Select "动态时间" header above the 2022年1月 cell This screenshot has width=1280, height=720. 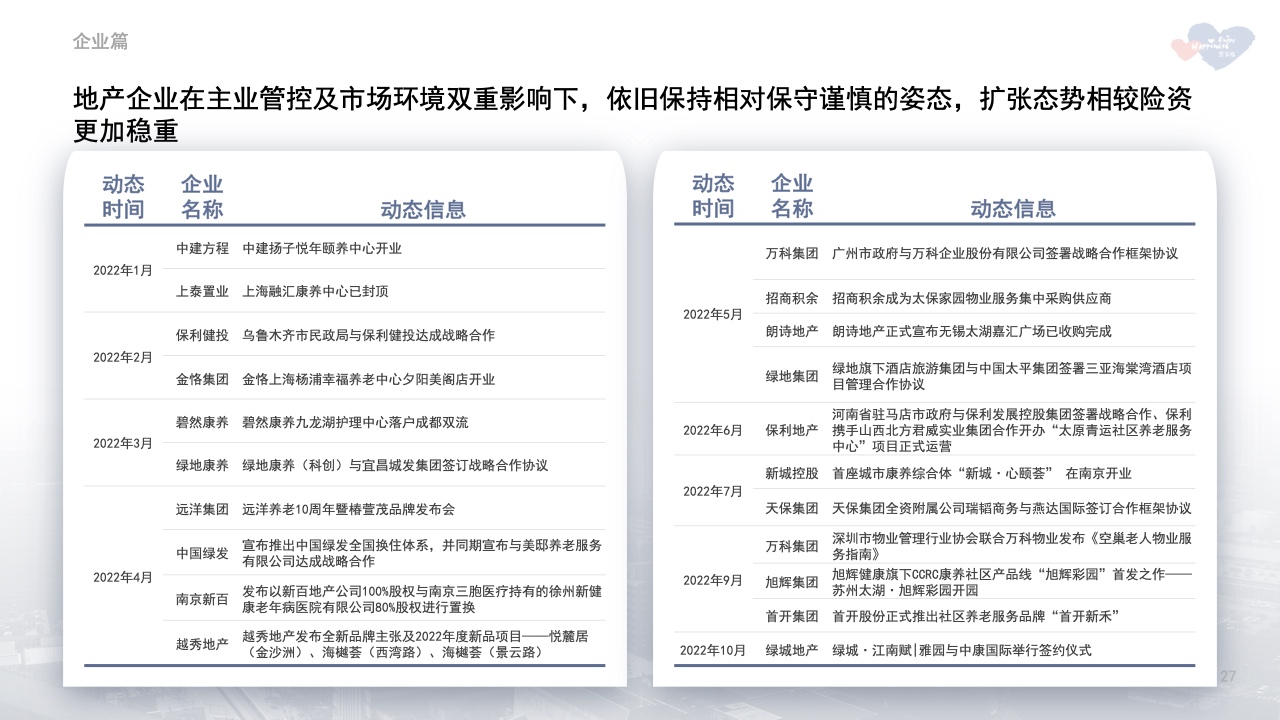click(123, 196)
